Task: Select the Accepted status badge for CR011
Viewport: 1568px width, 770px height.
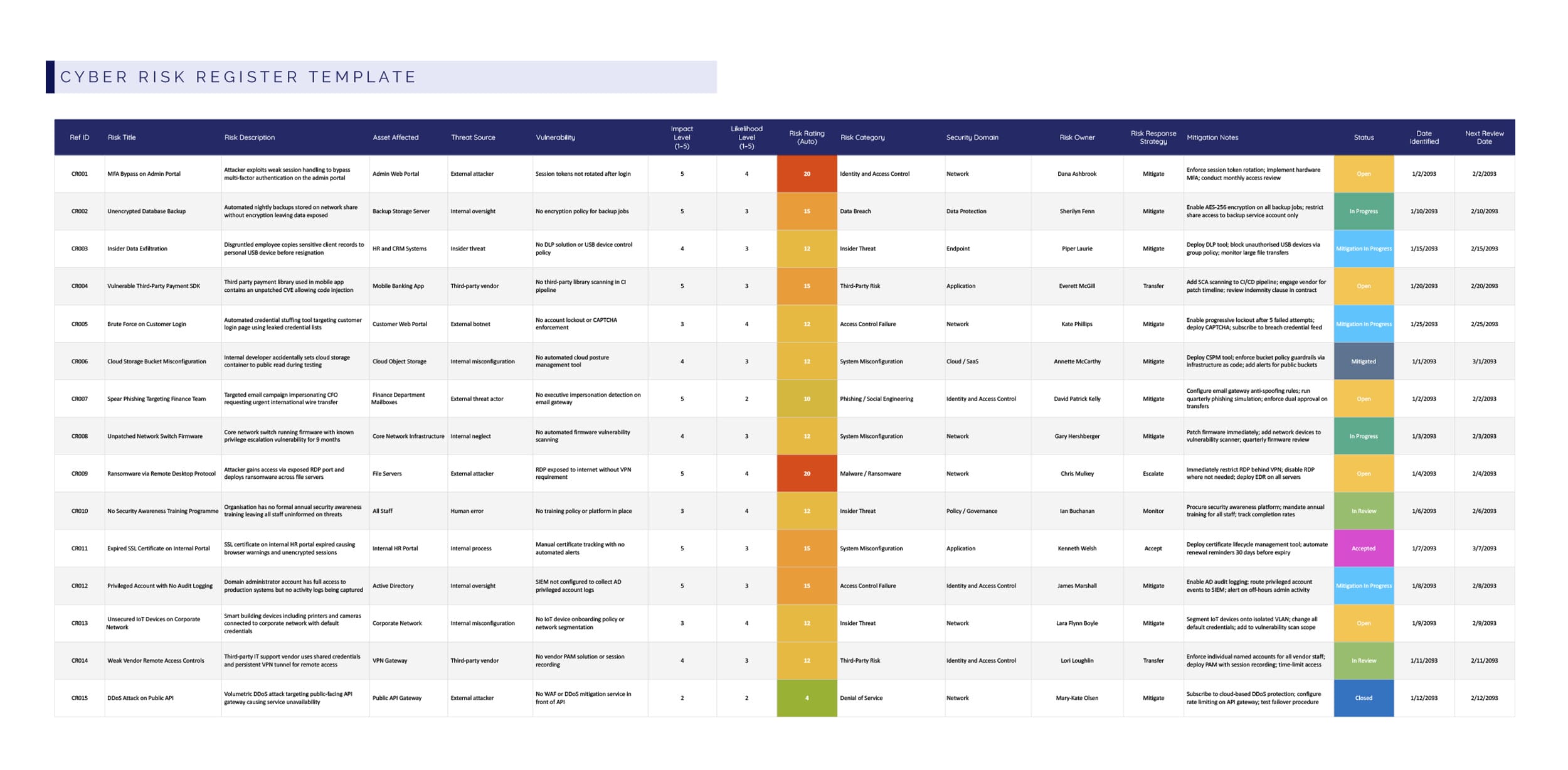Action: pos(1363,548)
